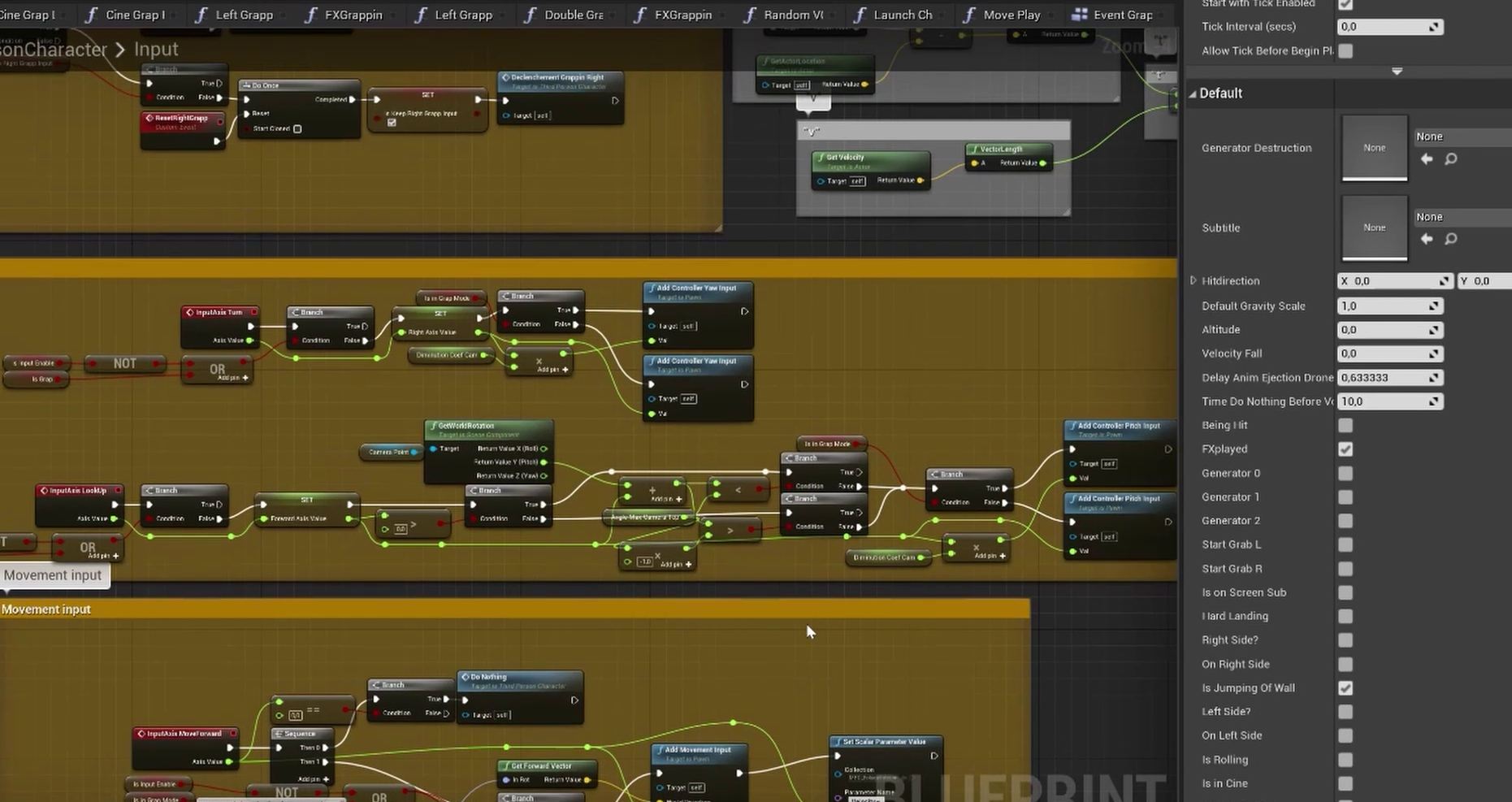
Task: Click the Input breadcrumb link
Action: [x=156, y=50]
